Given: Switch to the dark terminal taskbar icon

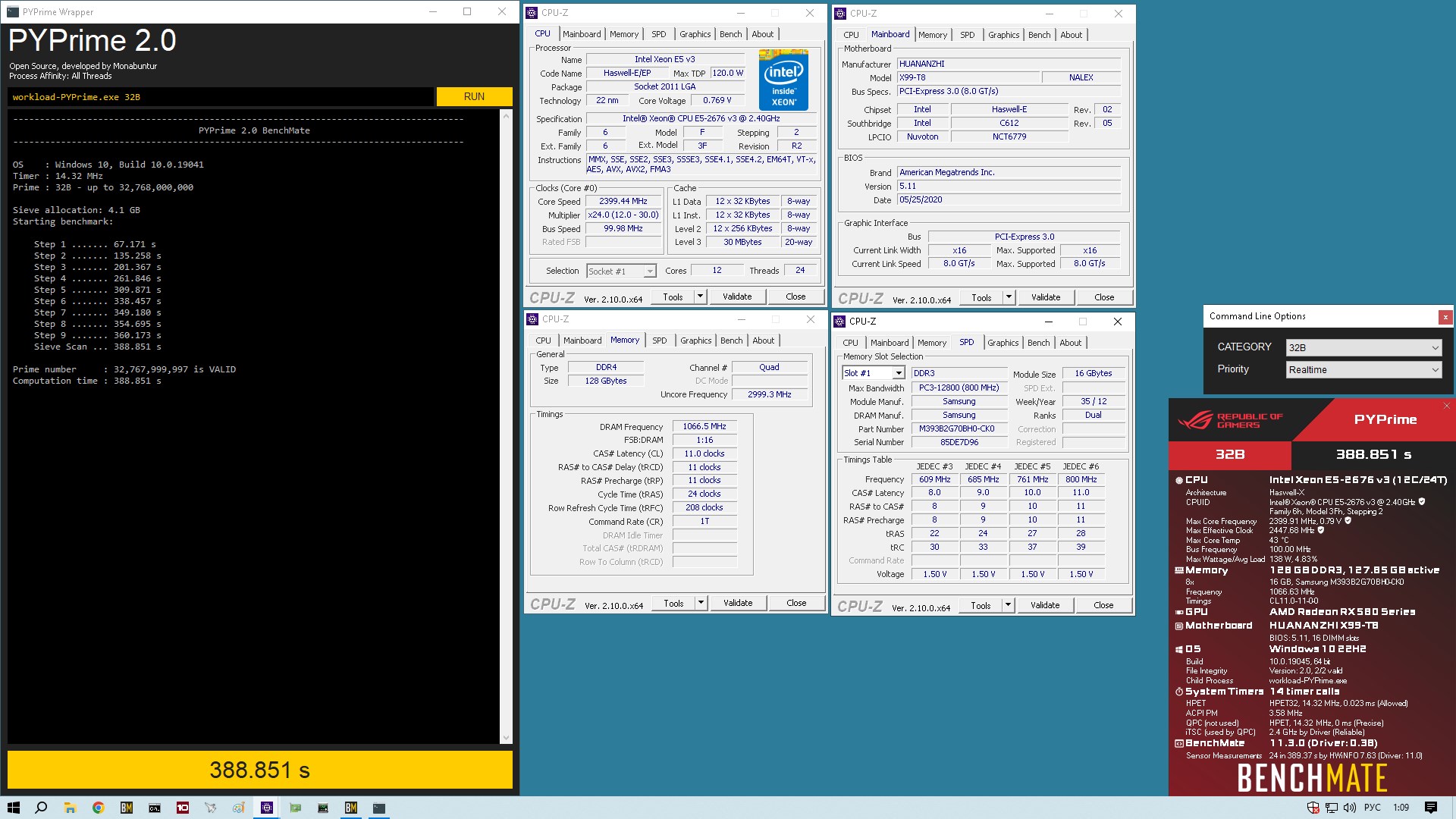Looking at the screenshot, I should (x=379, y=808).
